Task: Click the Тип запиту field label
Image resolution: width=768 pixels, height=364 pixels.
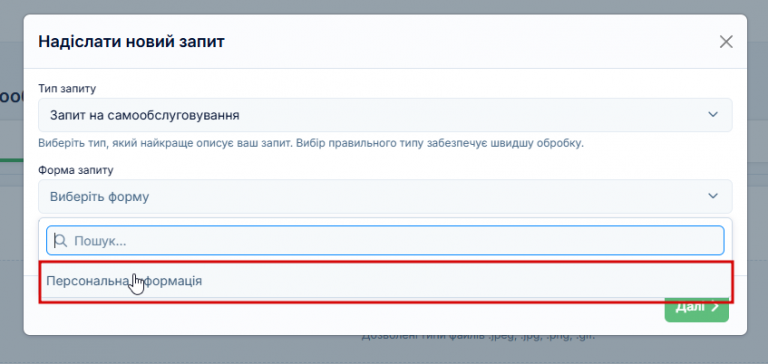Action: pyautogui.click(x=67, y=89)
